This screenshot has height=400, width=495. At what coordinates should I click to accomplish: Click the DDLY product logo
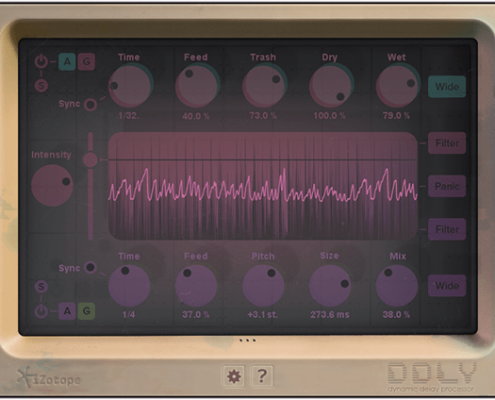pyautogui.click(x=431, y=377)
